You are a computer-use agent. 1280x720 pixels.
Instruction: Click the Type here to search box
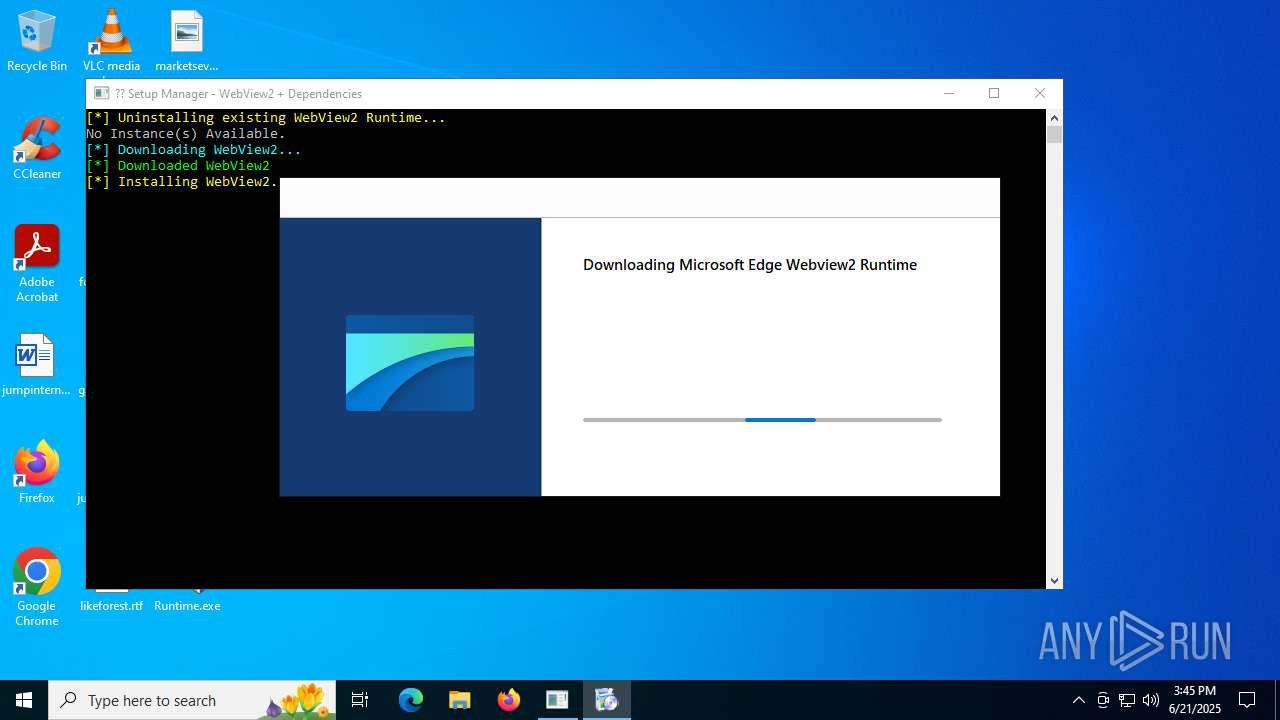[193, 700]
